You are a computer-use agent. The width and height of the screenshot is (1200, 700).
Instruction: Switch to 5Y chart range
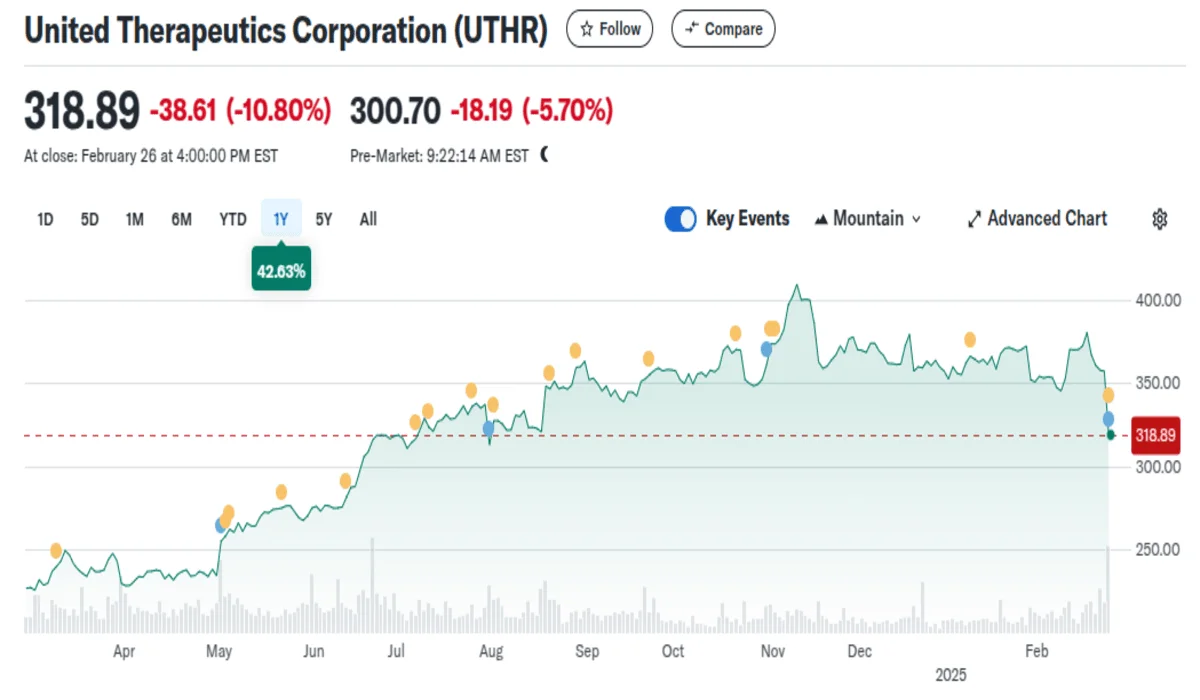(323, 219)
